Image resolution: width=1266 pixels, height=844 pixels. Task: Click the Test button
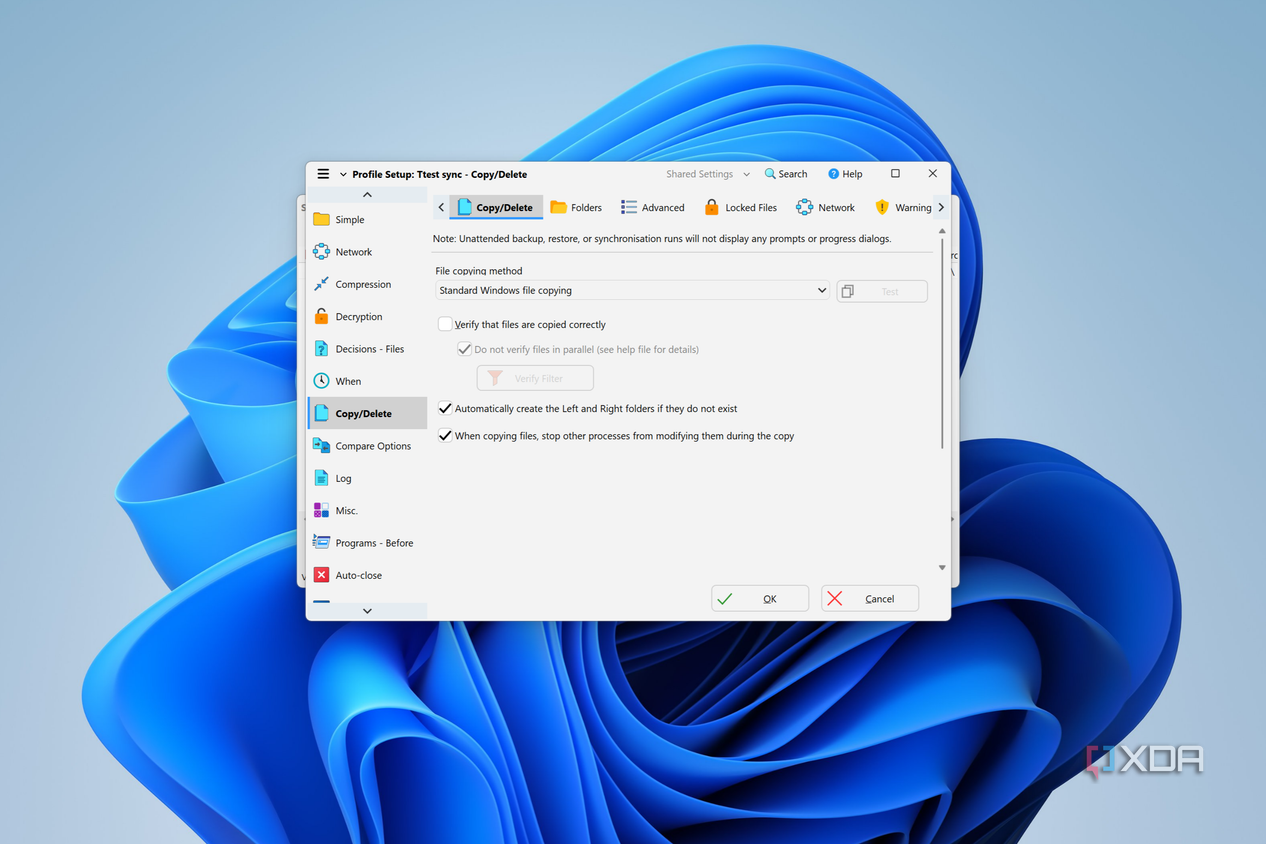click(x=882, y=291)
